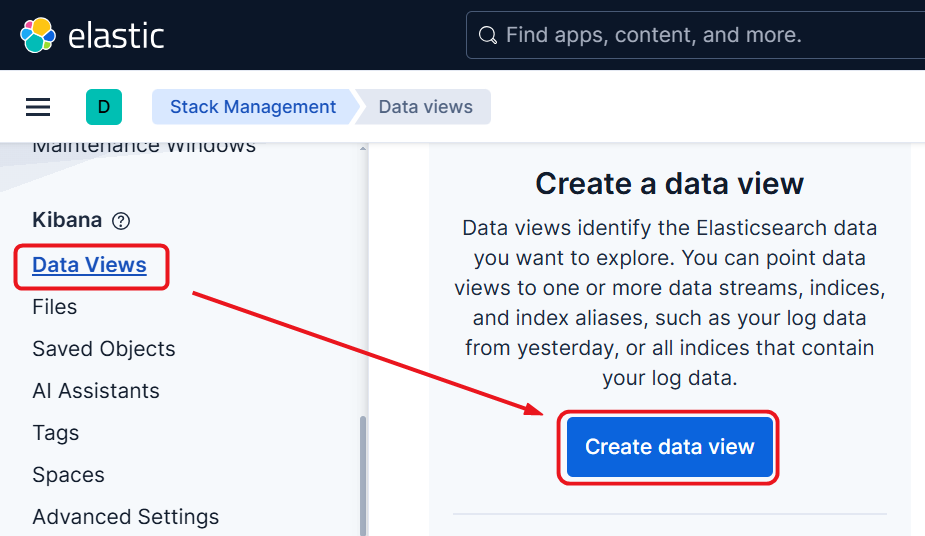Open Files in the Kibana section
Viewport: 925px width, 536px height.
54,307
